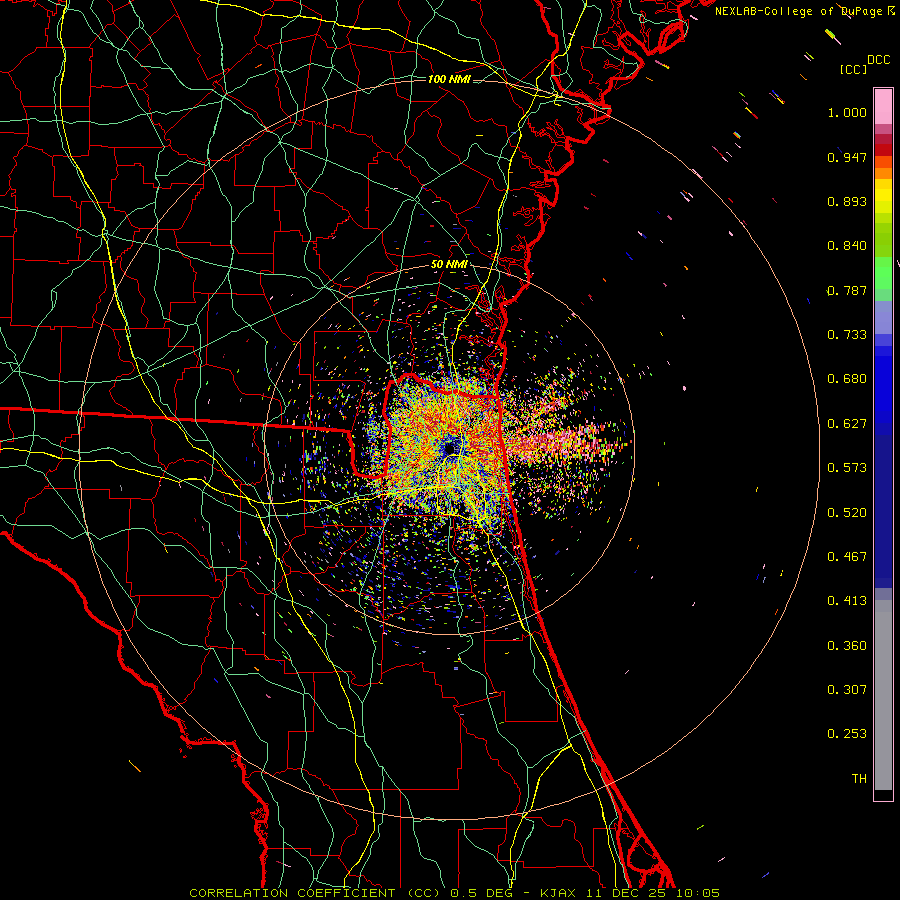
Task: Click the 0.467 scale value
Action: [x=847, y=557]
